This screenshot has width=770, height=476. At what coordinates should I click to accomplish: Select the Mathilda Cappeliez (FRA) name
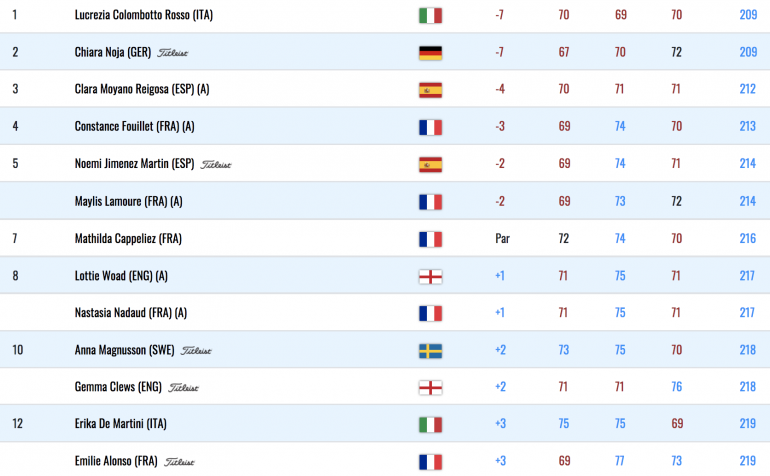128,239
